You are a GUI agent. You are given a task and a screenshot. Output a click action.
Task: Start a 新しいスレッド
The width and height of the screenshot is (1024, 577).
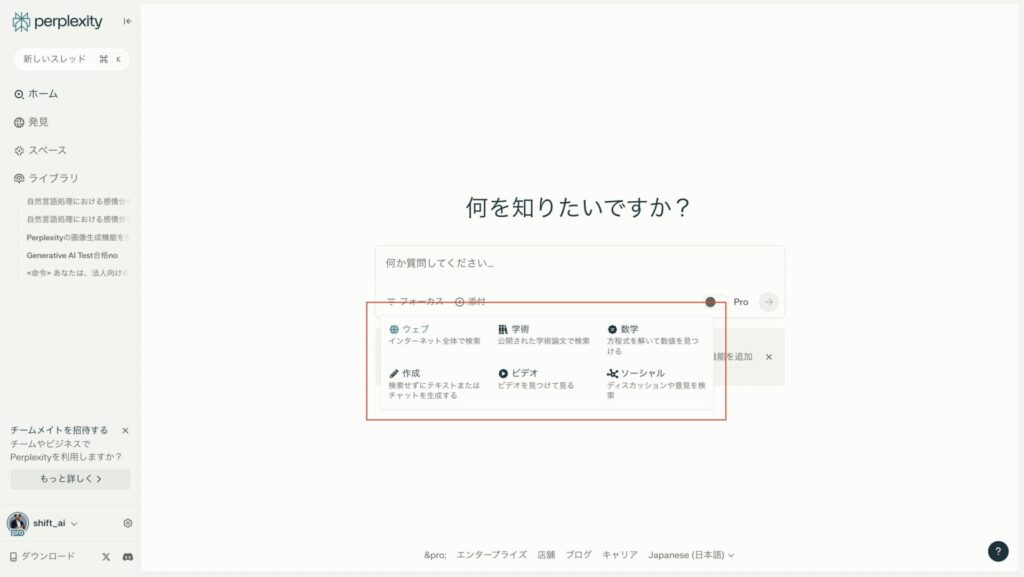pyautogui.click(x=66, y=58)
